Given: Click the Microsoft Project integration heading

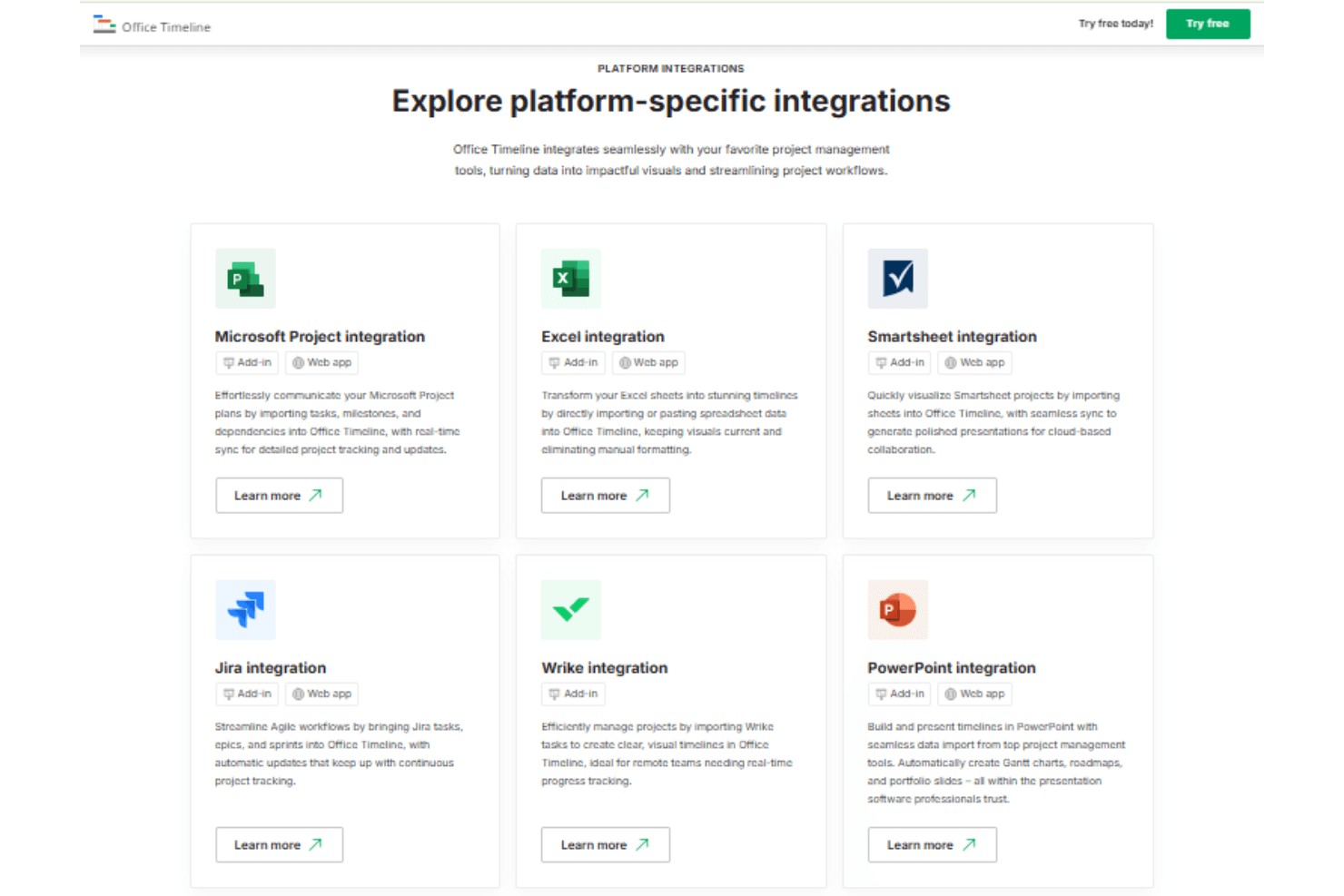Looking at the screenshot, I should (320, 337).
